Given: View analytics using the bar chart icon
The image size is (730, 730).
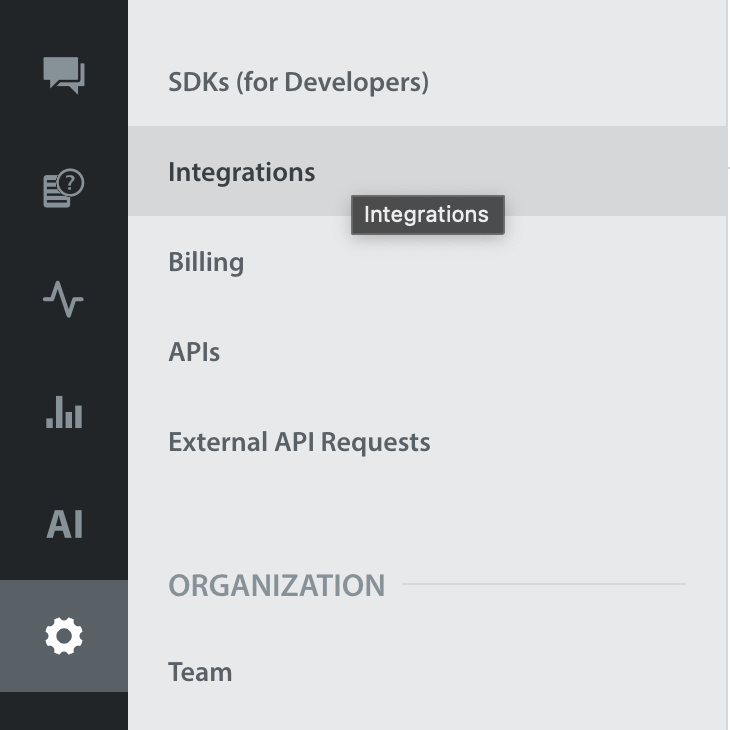Looking at the screenshot, I should [x=64, y=411].
